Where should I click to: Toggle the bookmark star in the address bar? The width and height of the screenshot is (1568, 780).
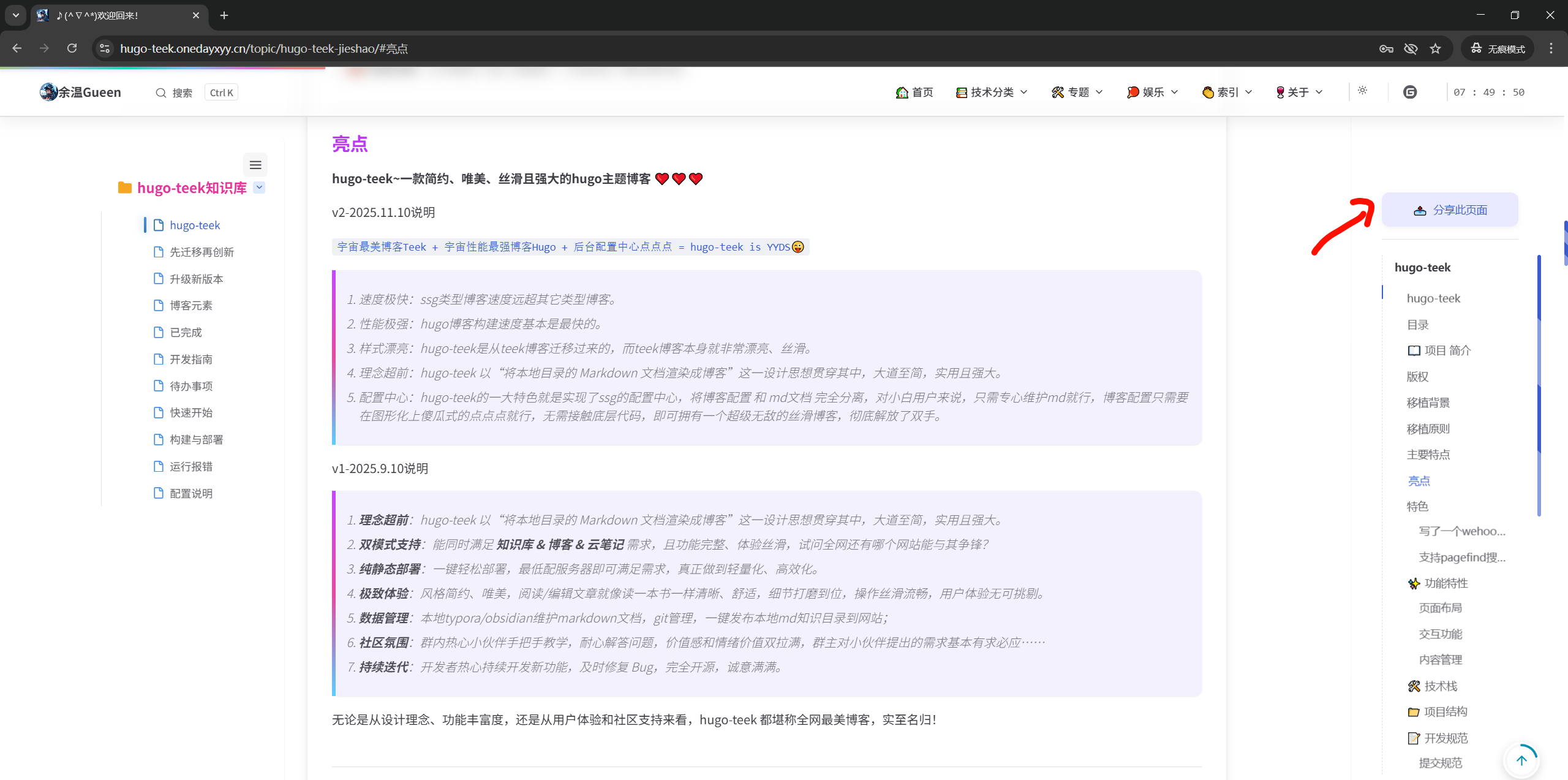pos(1436,48)
